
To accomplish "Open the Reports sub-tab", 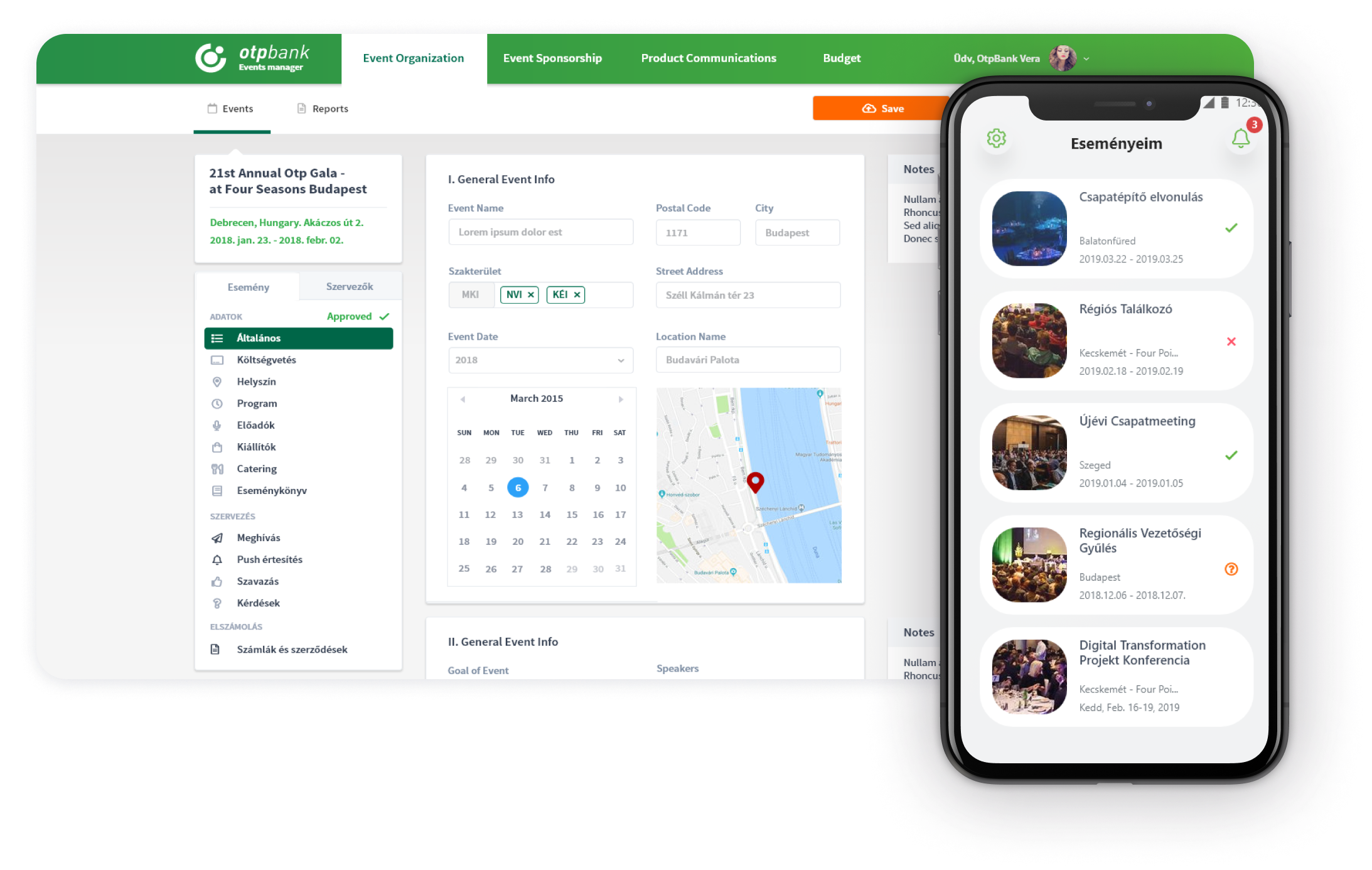I will point(323,109).
